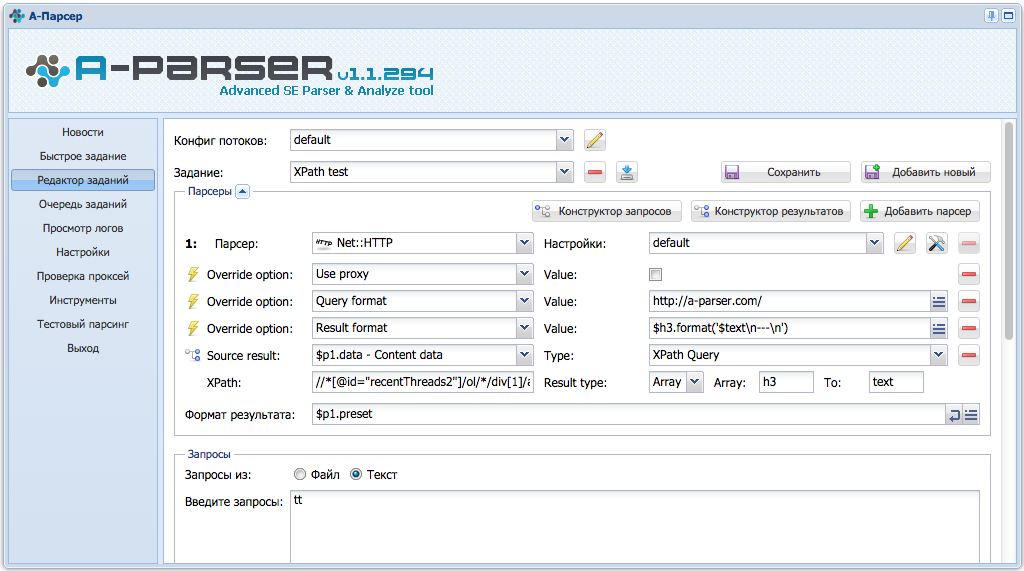
Task: Open the Задание dropdown arrow
Action: coord(565,172)
